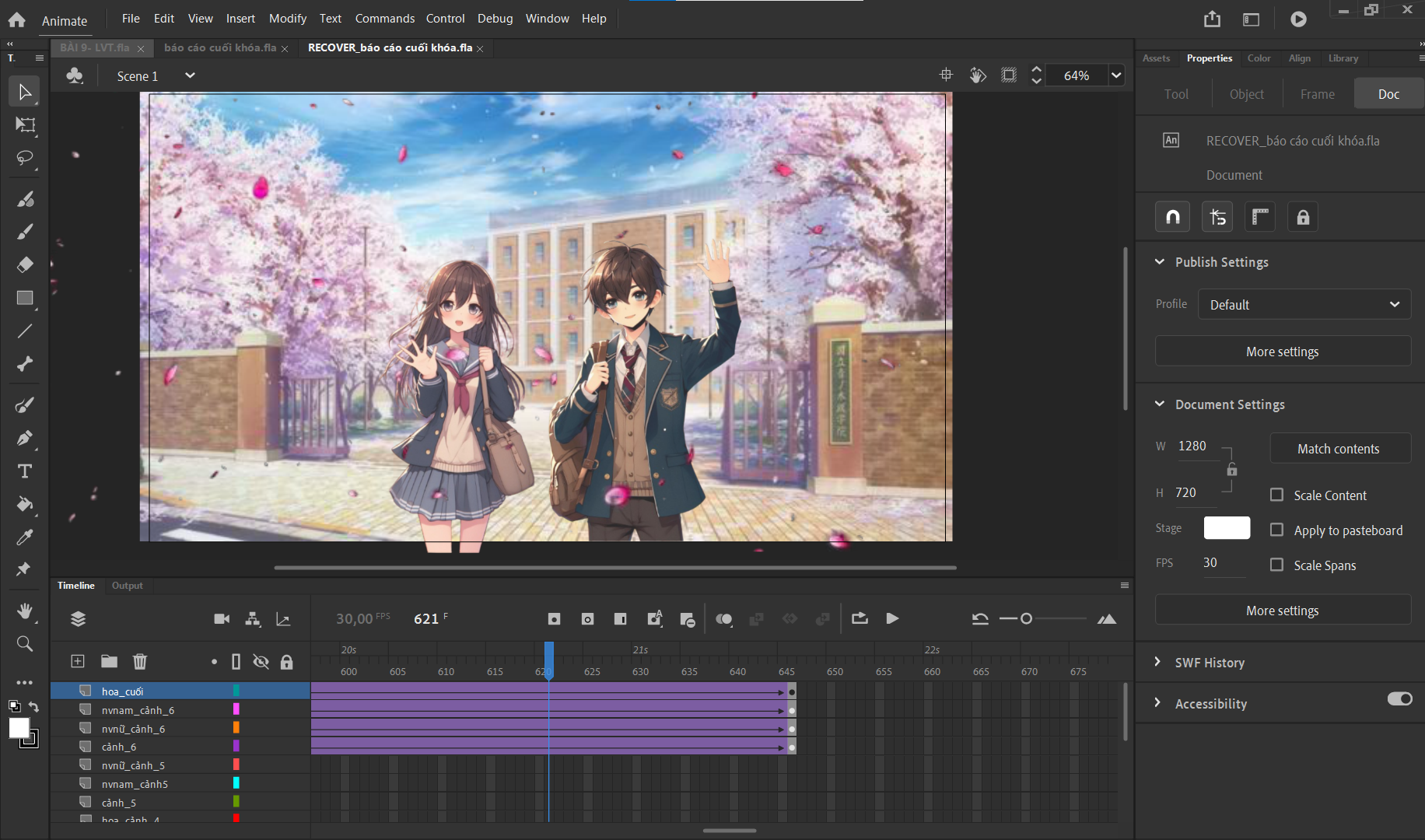Select the Eyedropper tool
Image resolution: width=1425 pixels, height=840 pixels.
25,537
